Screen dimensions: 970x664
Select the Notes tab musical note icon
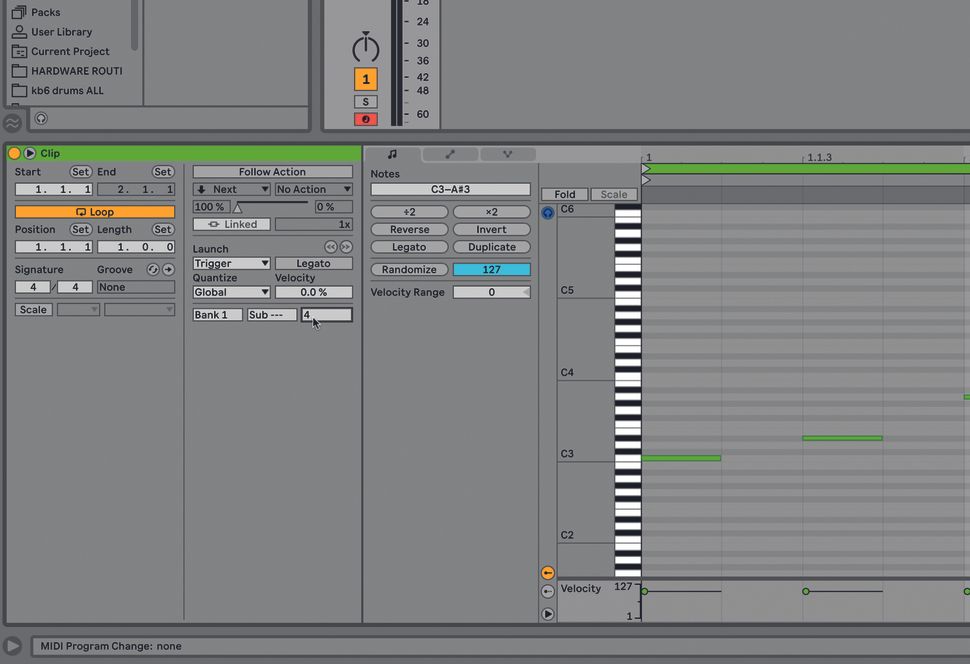coord(391,154)
